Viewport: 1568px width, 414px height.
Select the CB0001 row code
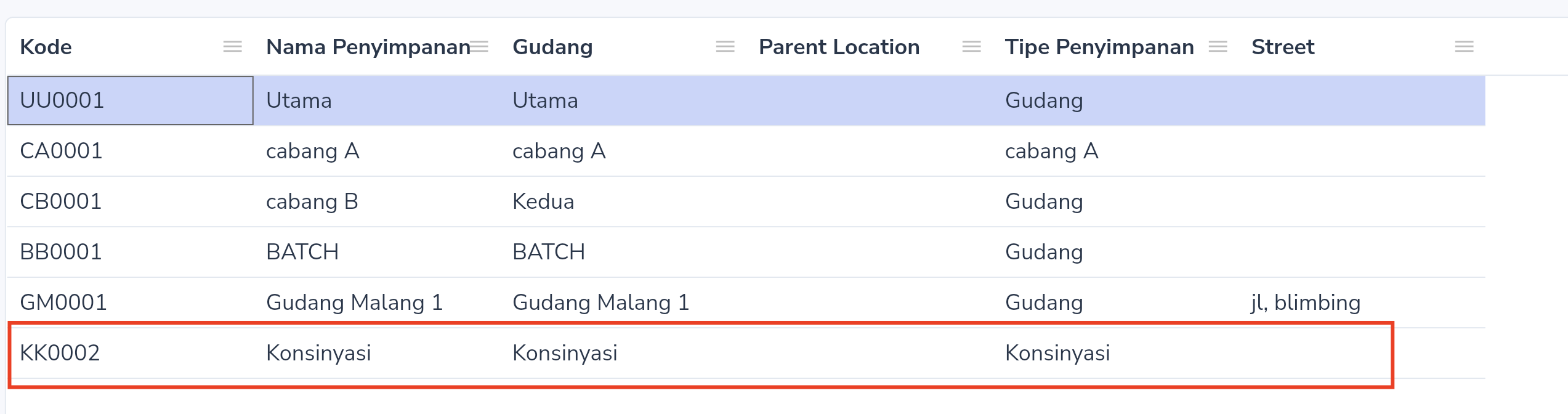click(61, 201)
